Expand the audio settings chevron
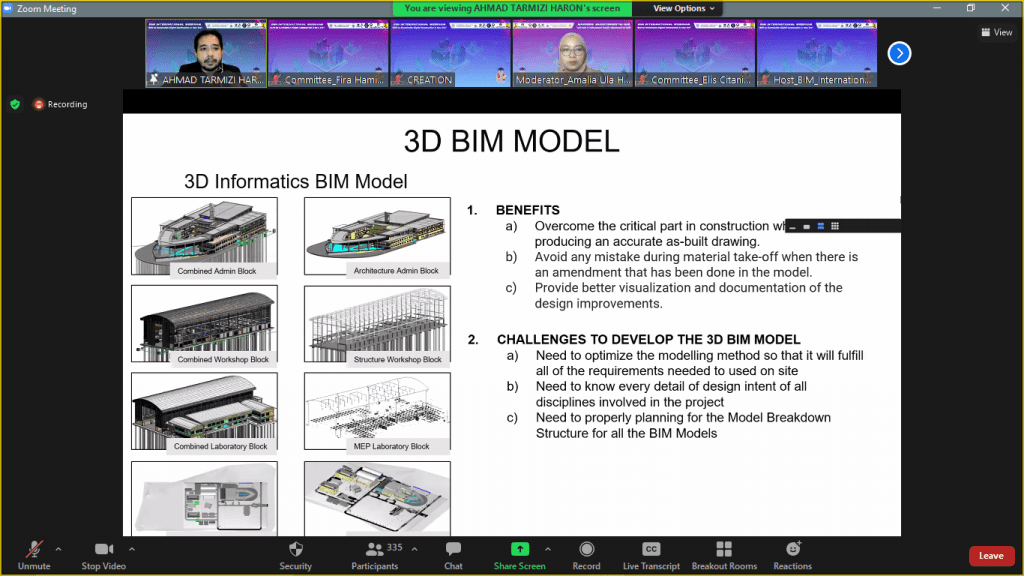 point(57,547)
